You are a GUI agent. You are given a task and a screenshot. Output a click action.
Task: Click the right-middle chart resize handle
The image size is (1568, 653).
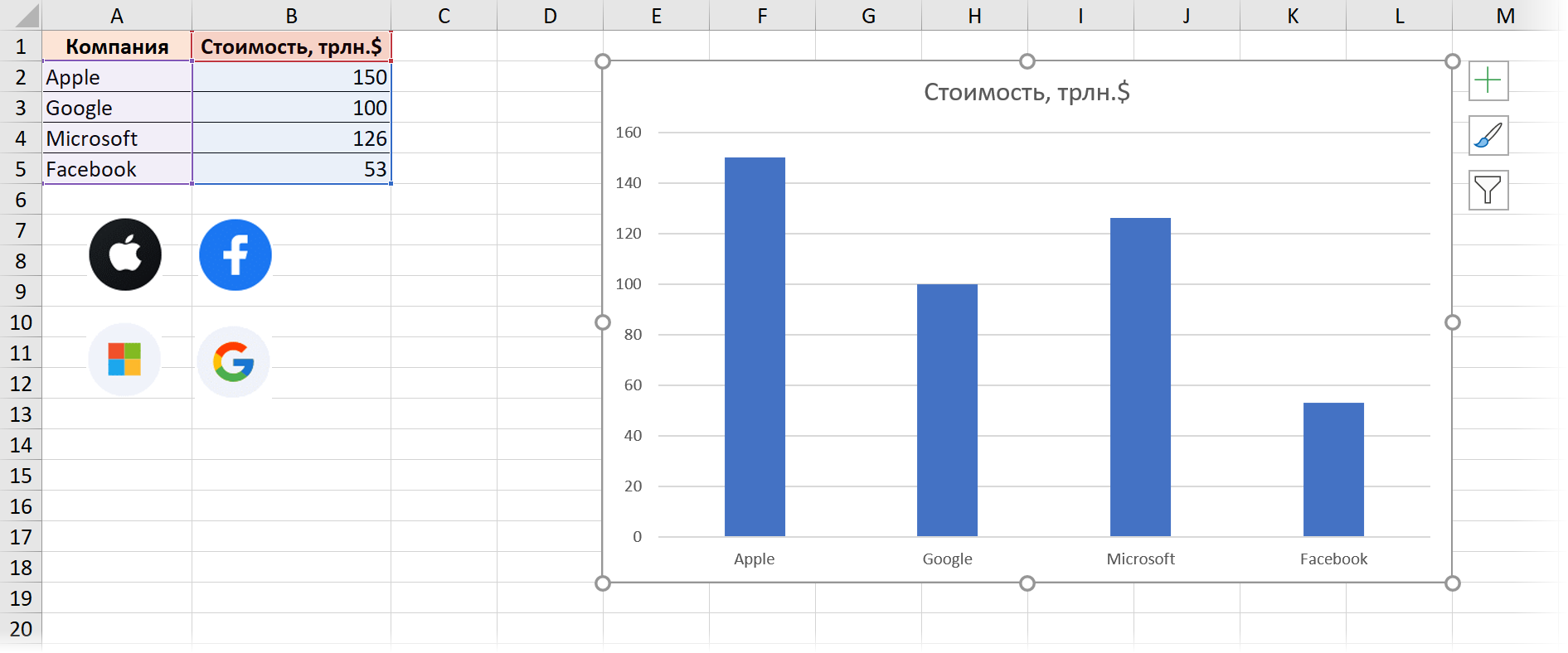1452,322
